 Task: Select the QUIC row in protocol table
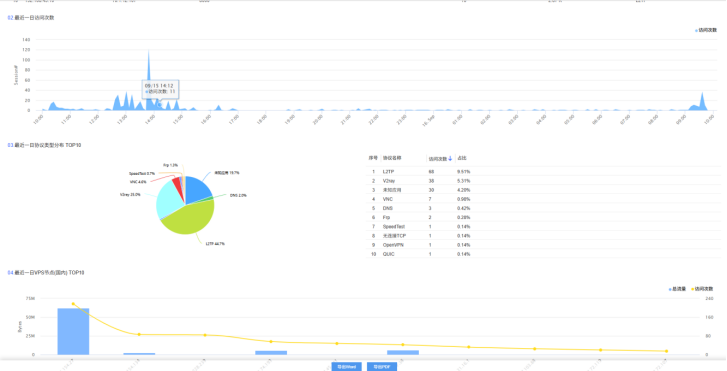click(x=543, y=254)
